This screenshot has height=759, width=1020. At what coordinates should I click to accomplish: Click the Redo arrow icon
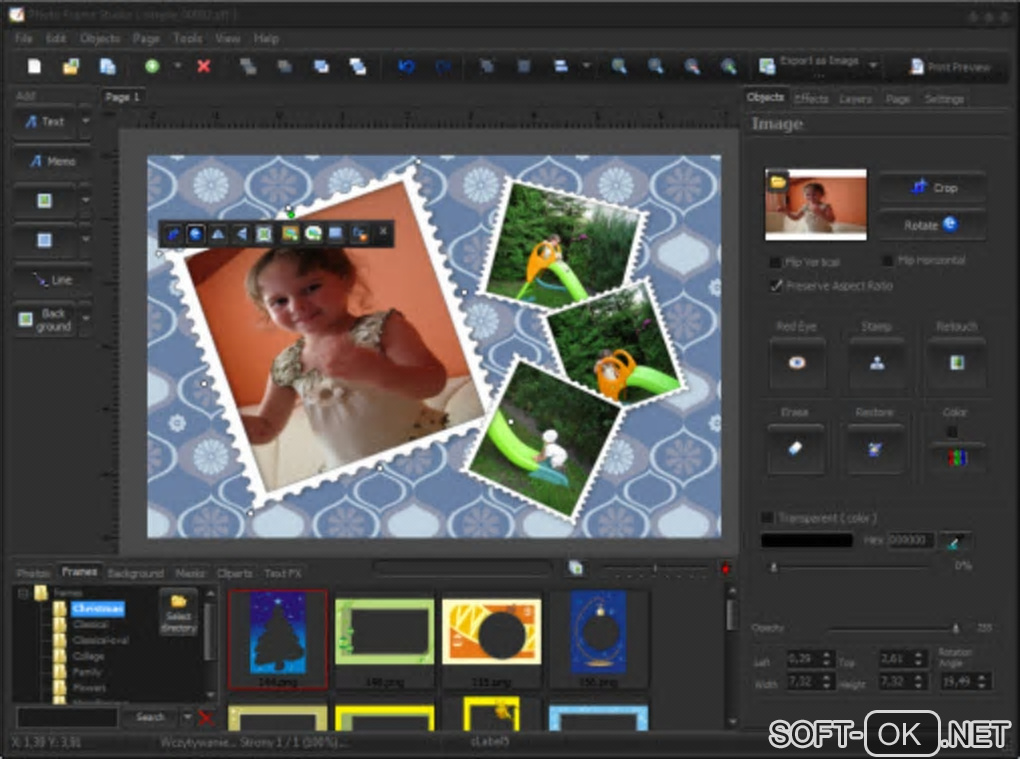(444, 66)
